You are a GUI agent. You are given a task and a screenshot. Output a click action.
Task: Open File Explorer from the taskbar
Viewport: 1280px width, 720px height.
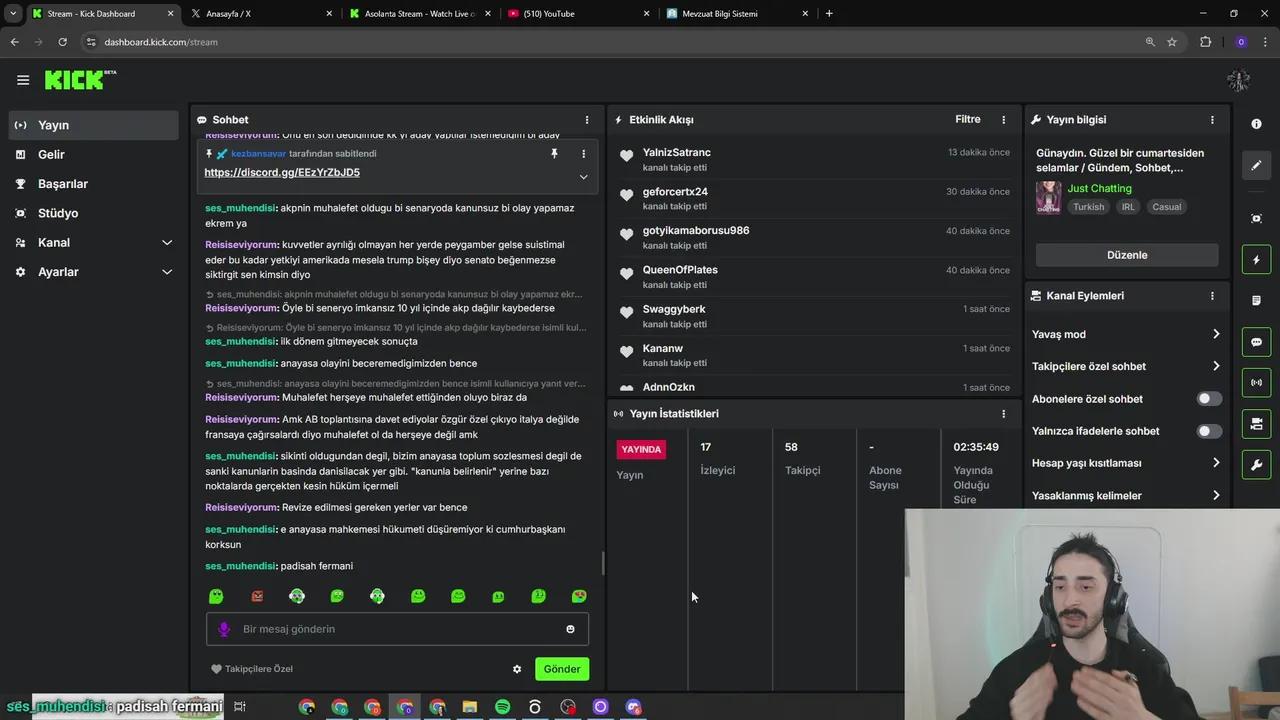(x=470, y=707)
